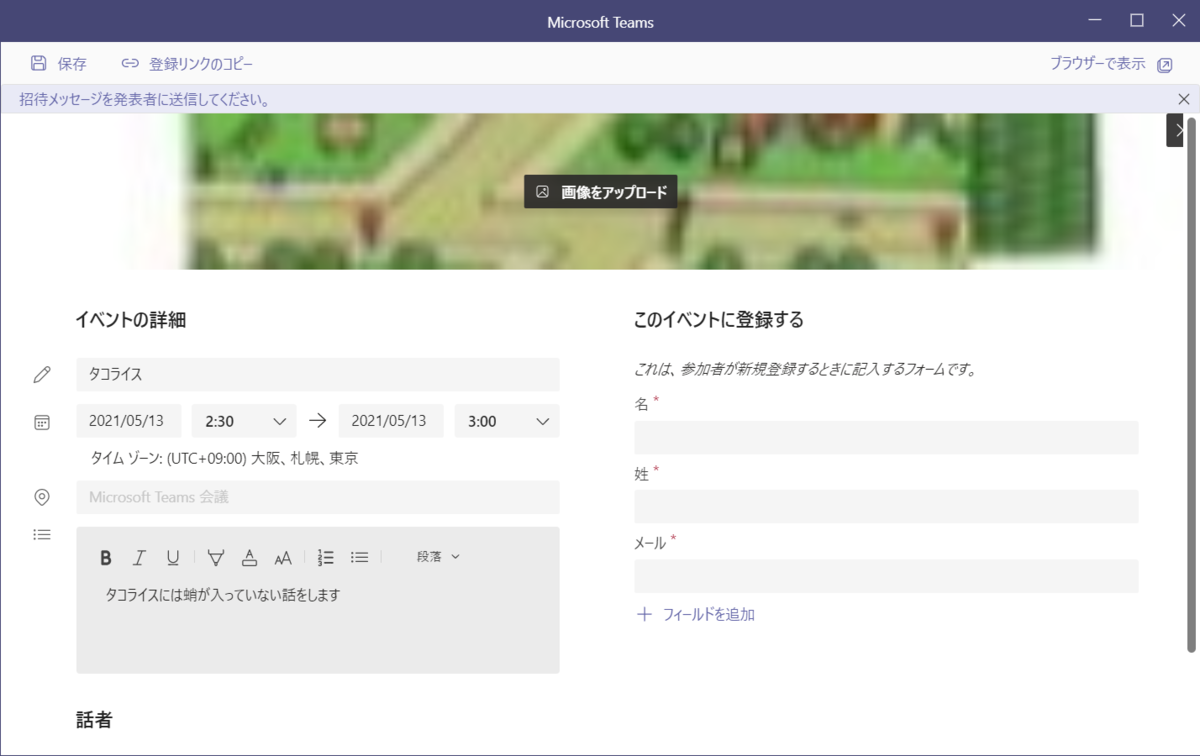The height and width of the screenshot is (756, 1200).
Task: Open the end time 3:00 dropdown
Action: (507, 421)
